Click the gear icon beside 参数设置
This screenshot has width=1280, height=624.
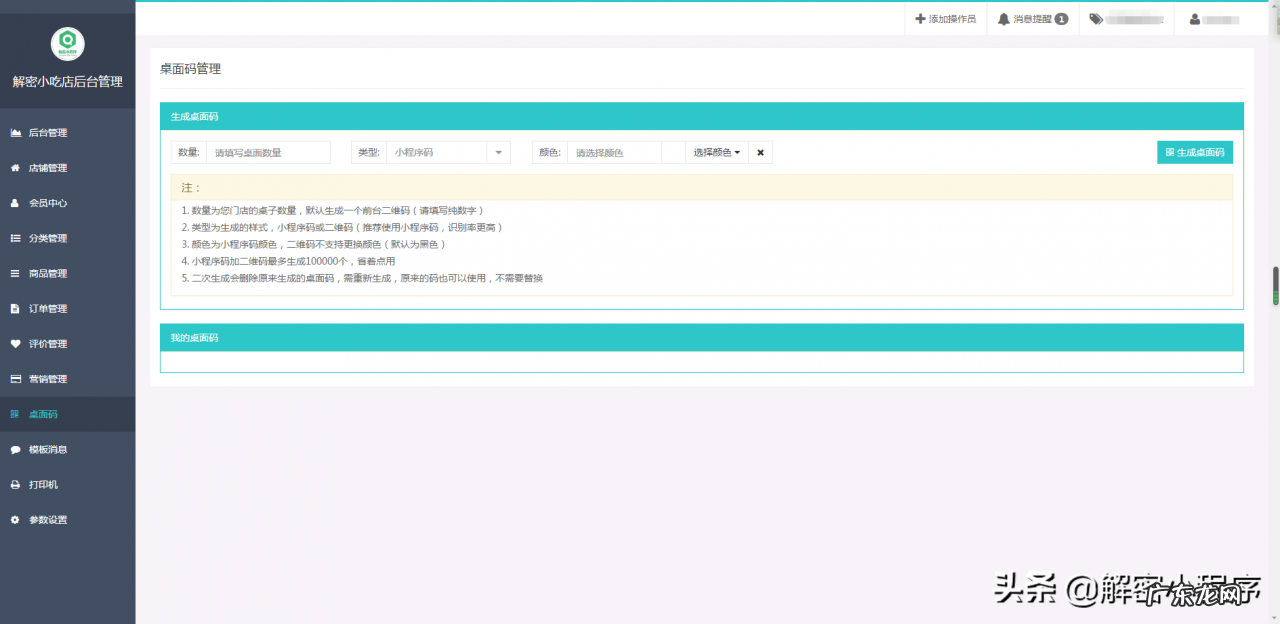coord(15,520)
